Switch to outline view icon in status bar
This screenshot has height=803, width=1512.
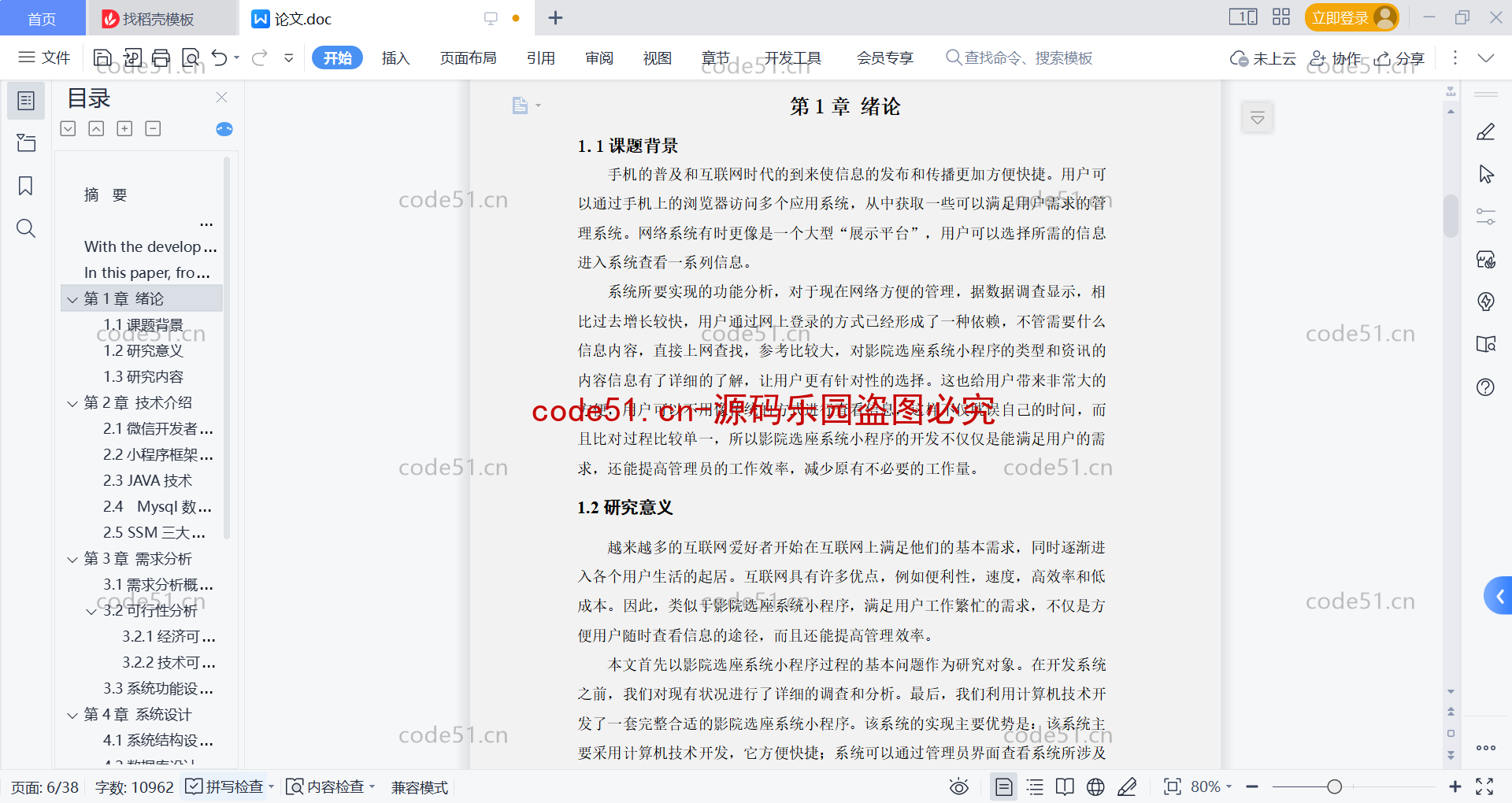(x=1035, y=786)
